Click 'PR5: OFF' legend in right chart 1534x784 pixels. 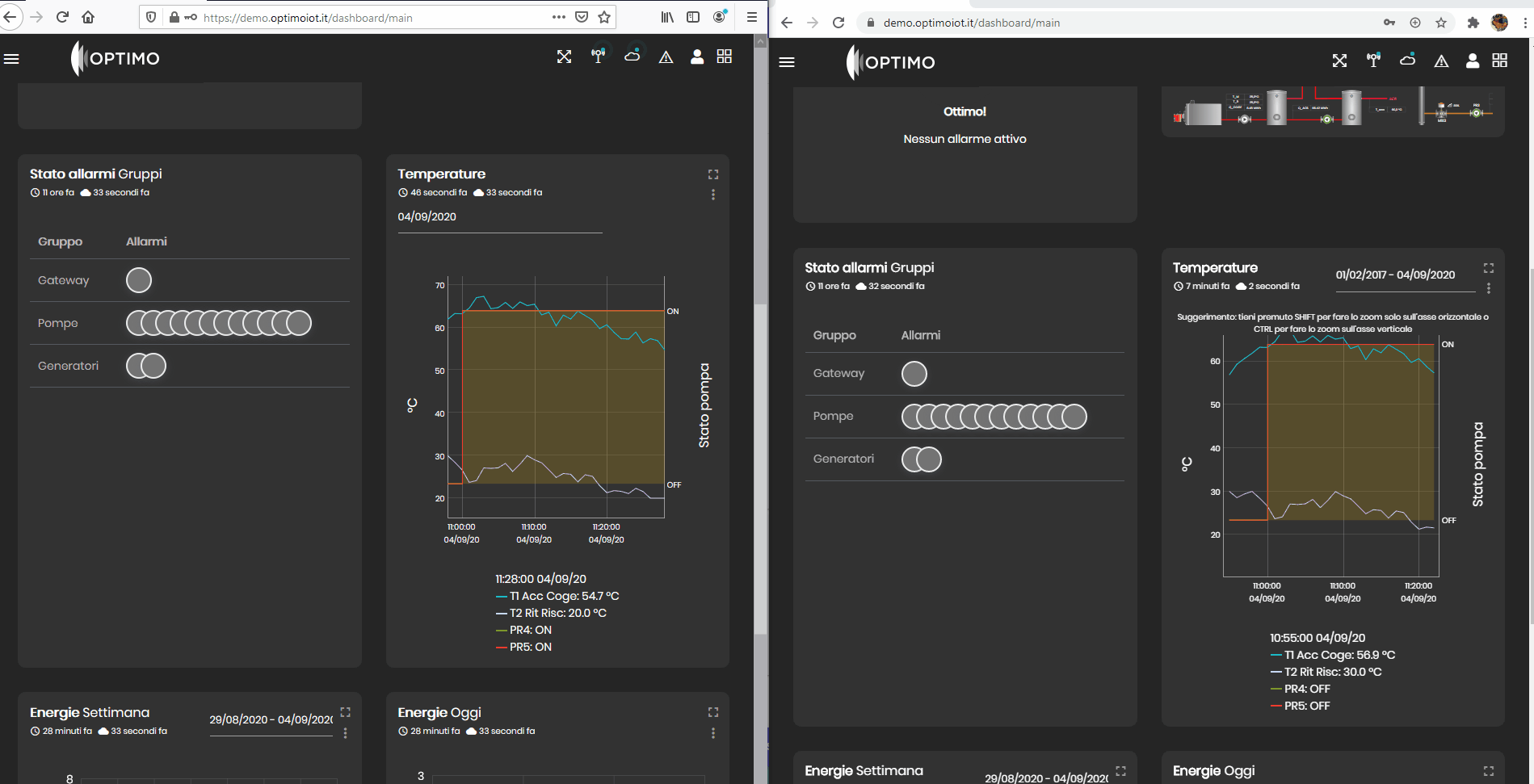1301,706
